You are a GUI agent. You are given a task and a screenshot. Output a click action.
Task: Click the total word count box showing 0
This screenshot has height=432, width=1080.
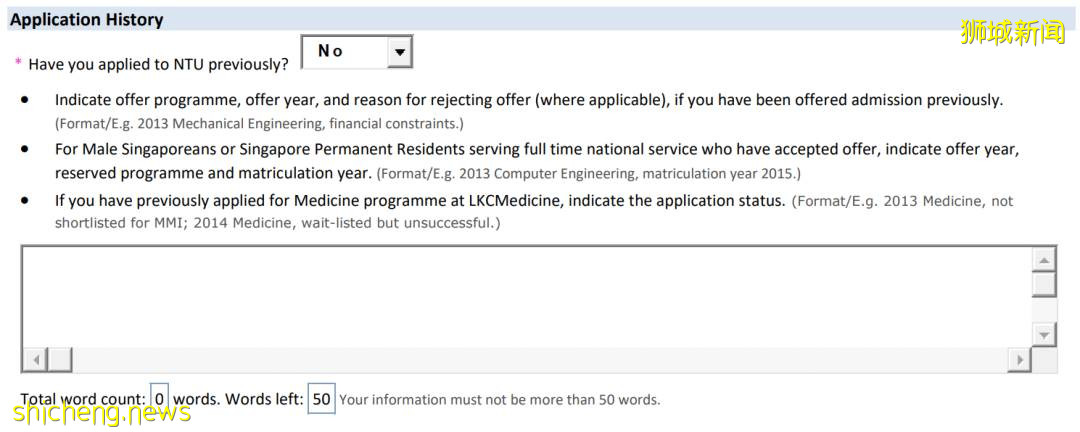[x=160, y=399]
